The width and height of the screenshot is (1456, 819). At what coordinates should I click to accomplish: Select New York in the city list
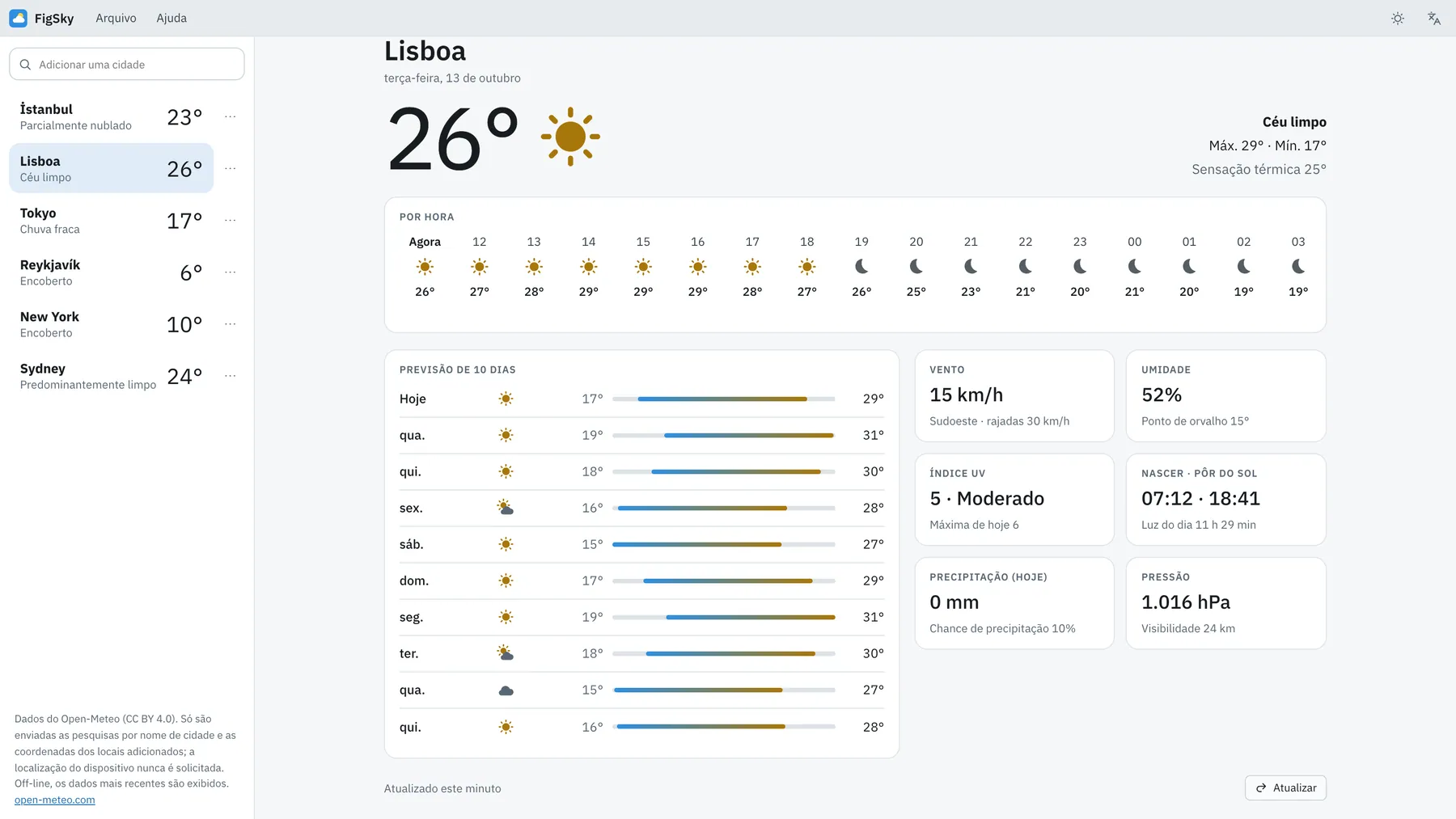coord(112,324)
